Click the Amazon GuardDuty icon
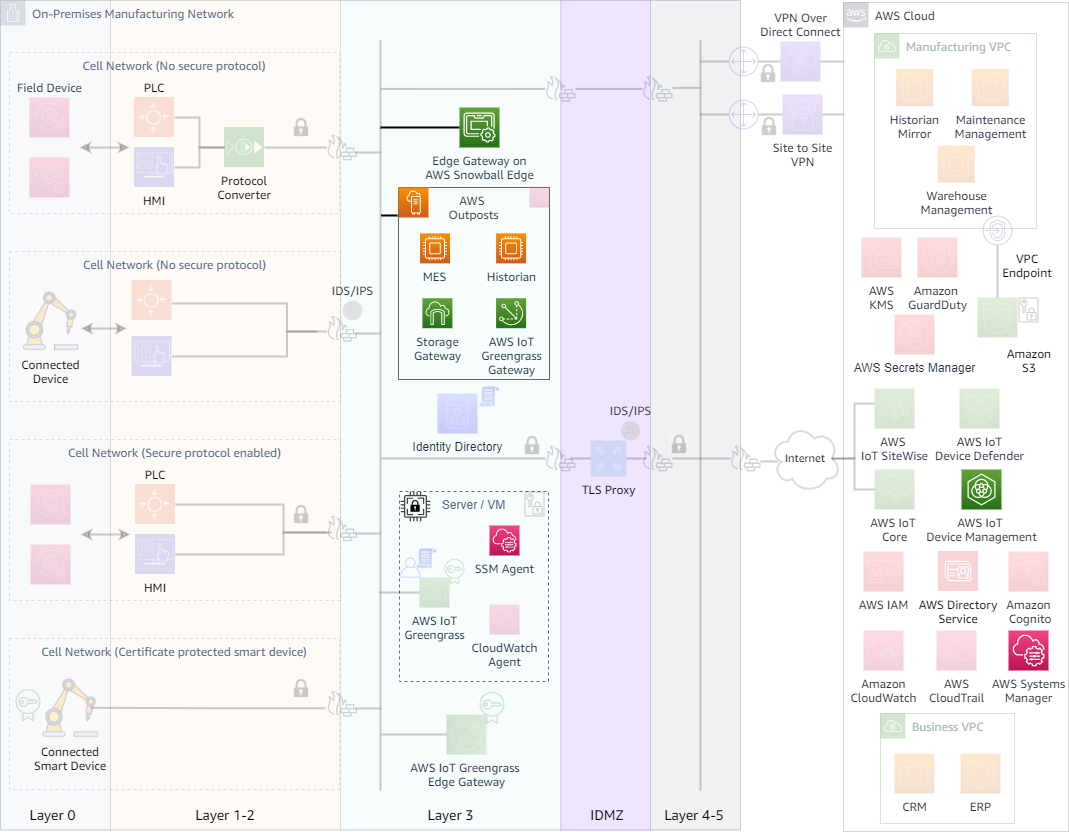Viewport: 1069px width, 832px height. click(937, 258)
